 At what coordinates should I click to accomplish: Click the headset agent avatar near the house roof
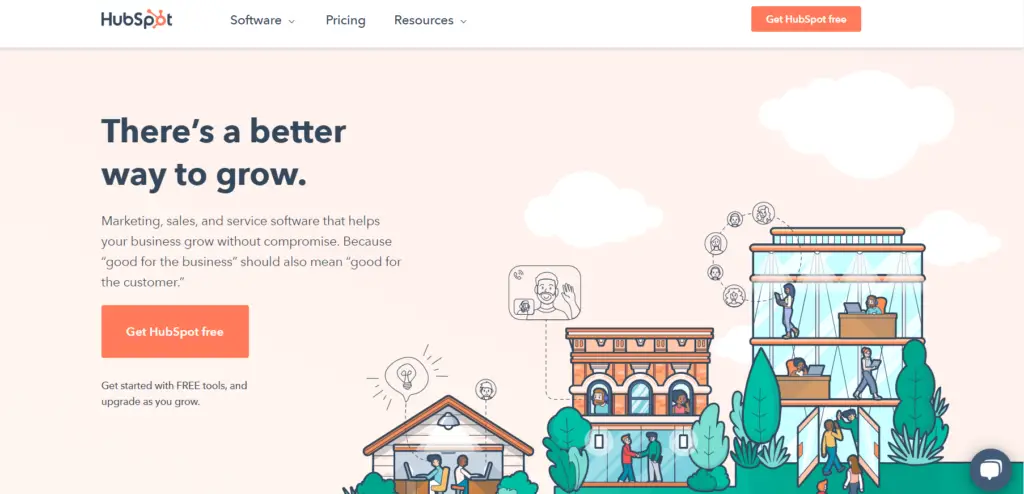pyautogui.click(x=485, y=389)
